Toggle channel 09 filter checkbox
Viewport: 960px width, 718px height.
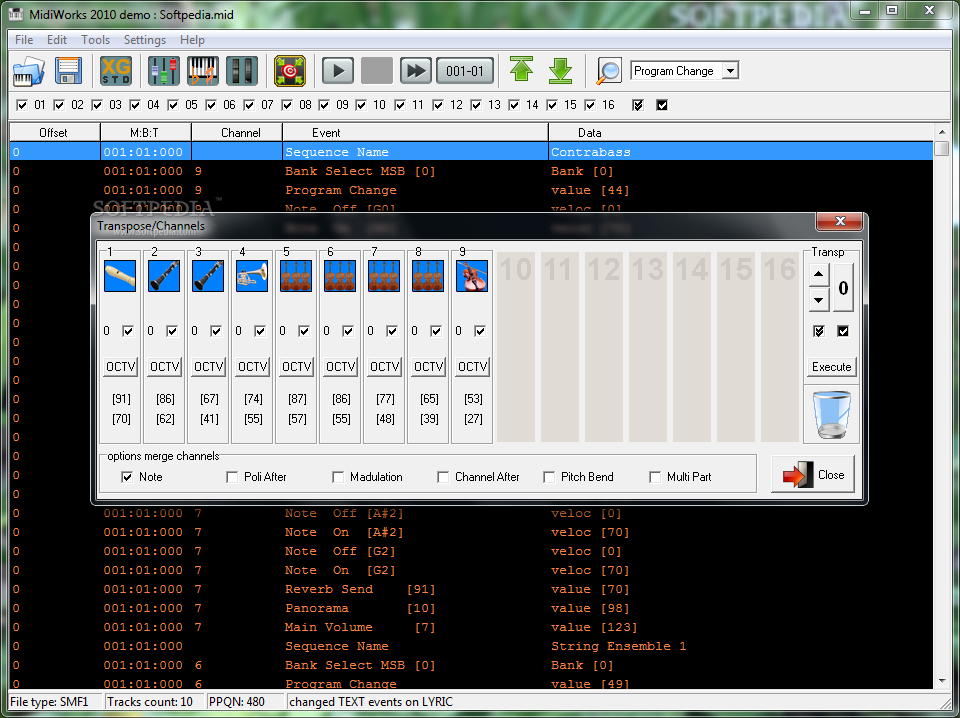click(x=324, y=105)
